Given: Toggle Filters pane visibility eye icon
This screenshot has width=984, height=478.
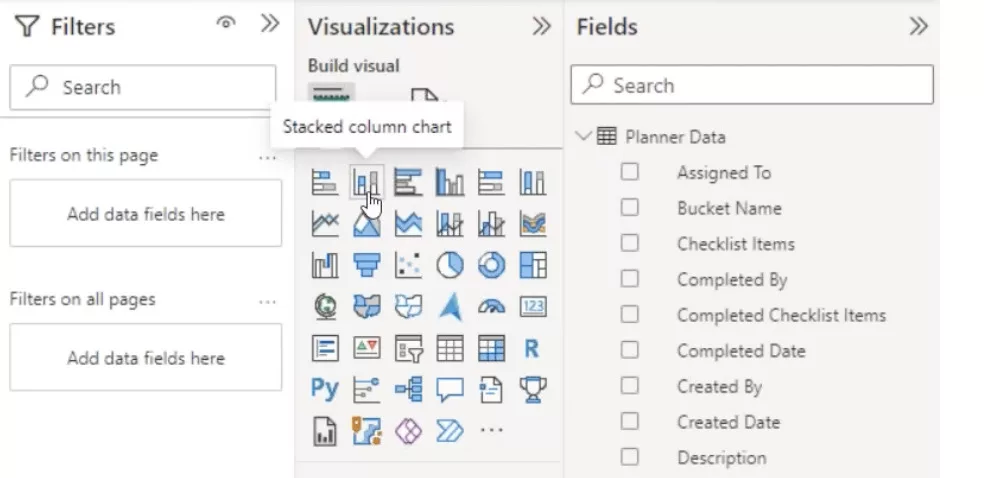Looking at the screenshot, I should pyautogui.click(x=226, y=23).
